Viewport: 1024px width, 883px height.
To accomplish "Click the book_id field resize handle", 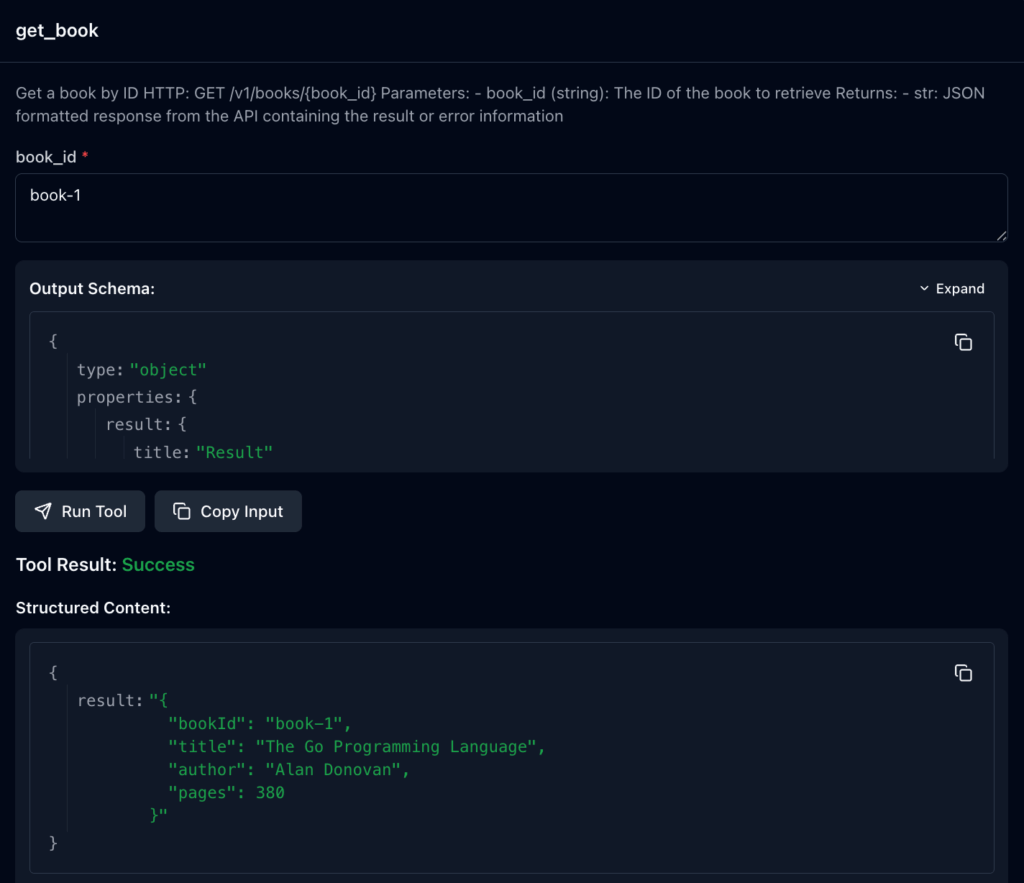I will [x=1001, y=235].
